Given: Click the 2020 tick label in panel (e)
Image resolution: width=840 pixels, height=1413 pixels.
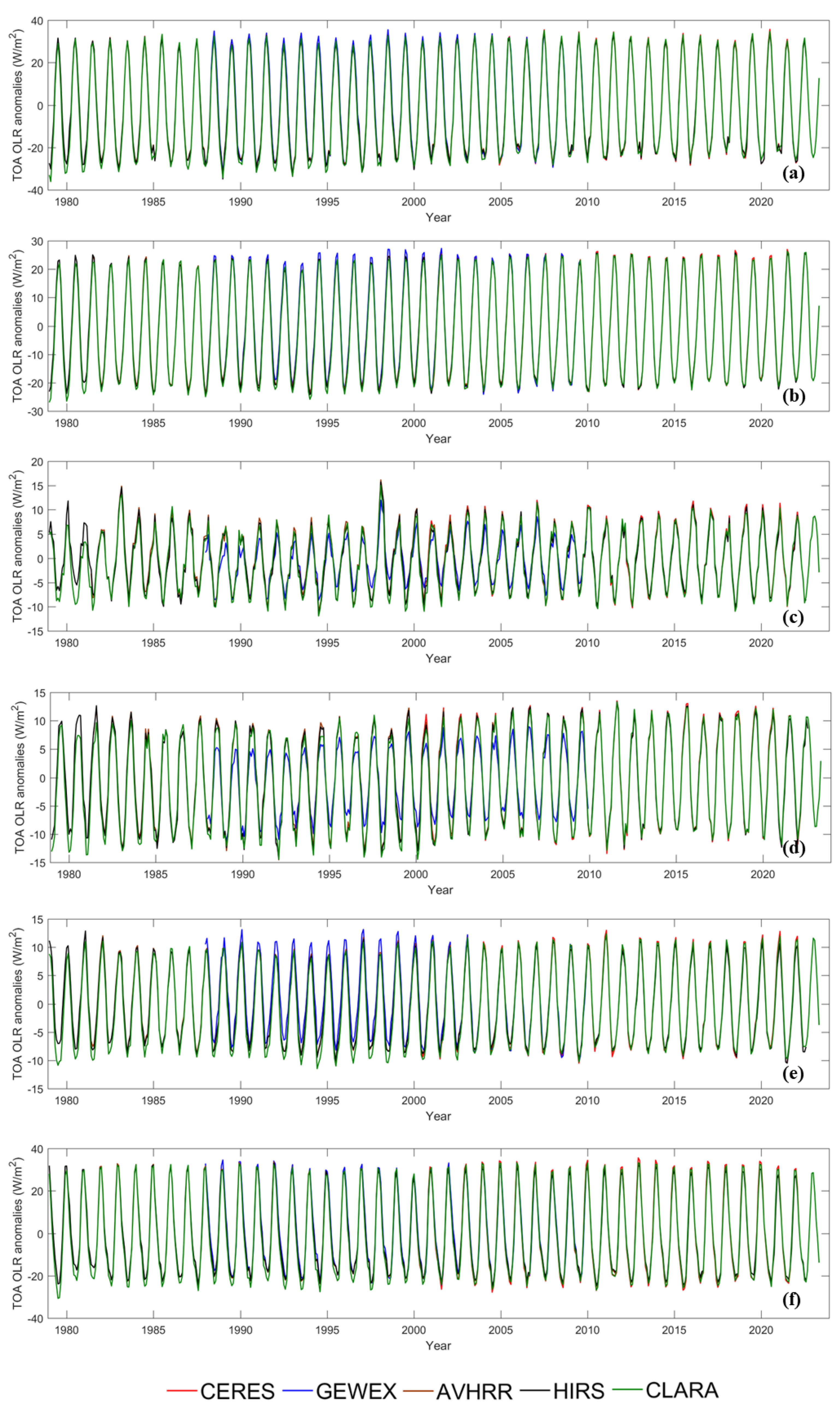Looking at the screenshot, I should pyautogui.click(x=761, y=1100).
